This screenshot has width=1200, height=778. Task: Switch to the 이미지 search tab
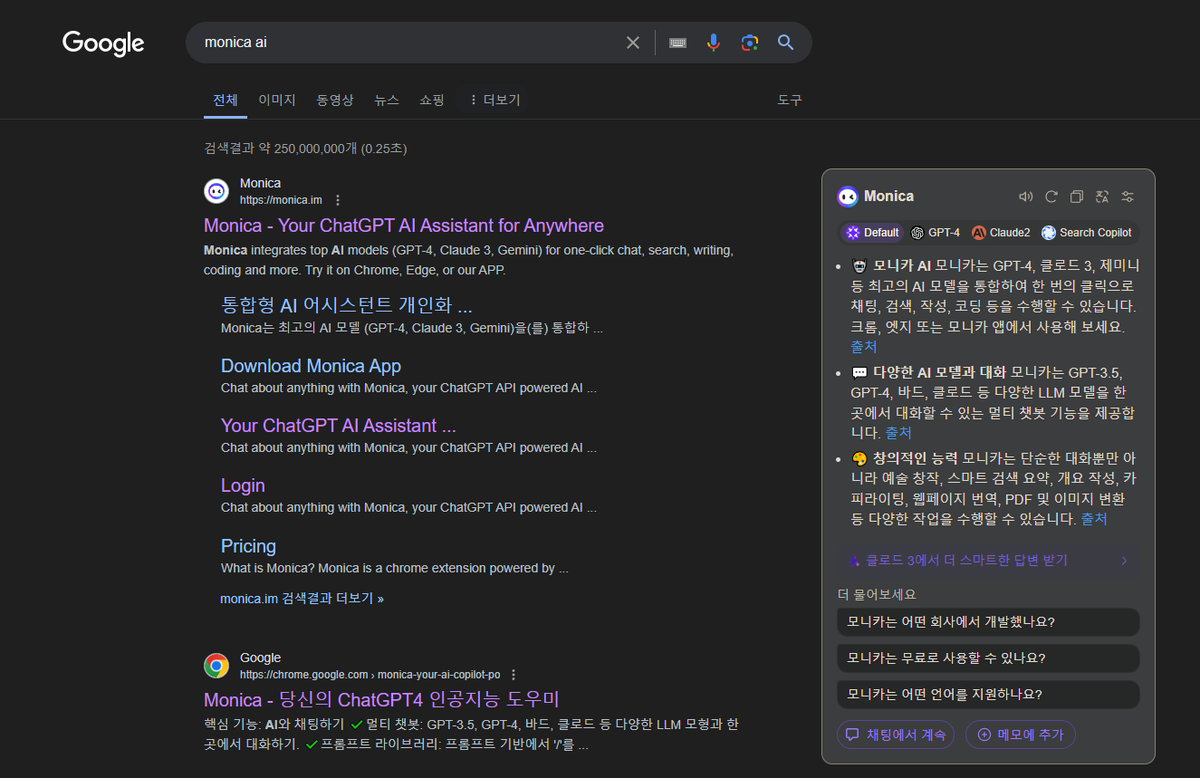tap(277, 100)
